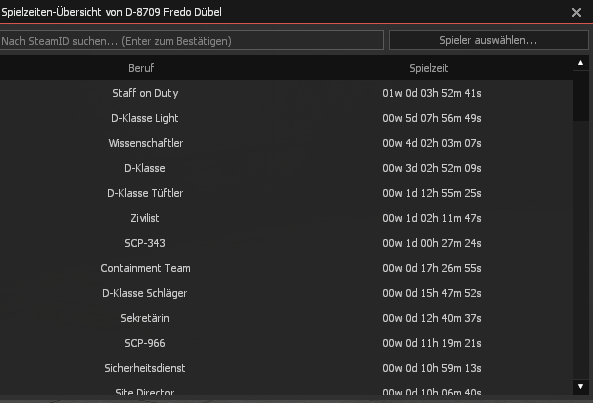Select the D-Klasse Schläger row

(x=286, y=293)
